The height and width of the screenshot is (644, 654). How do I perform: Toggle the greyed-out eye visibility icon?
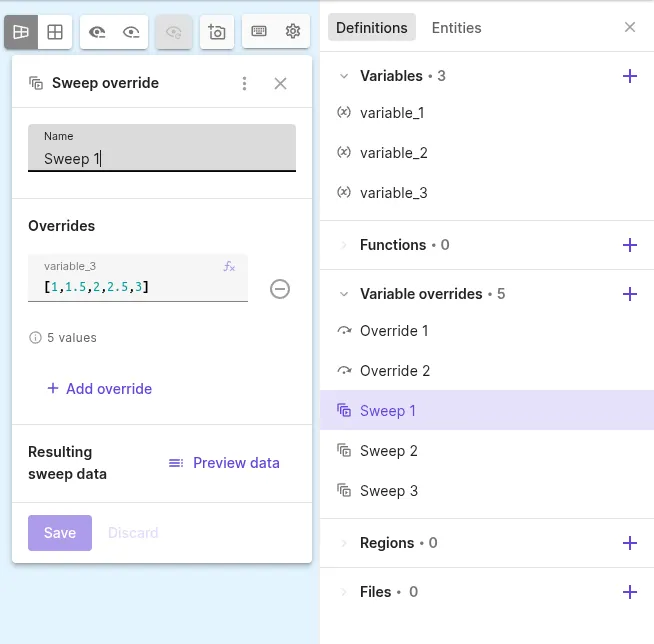tap(174, 32)
